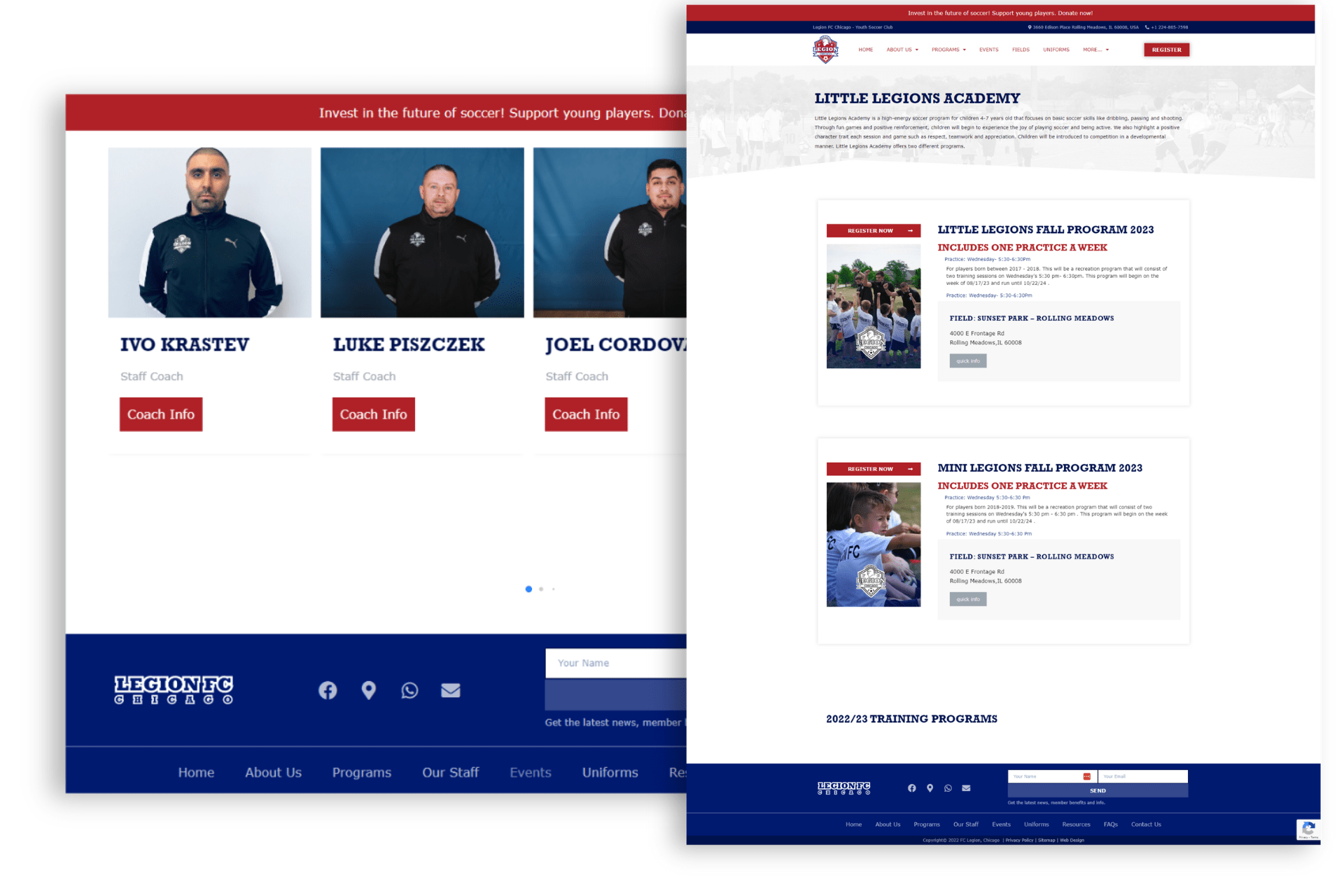Open WhatsApp icon in left page footer
Screen dimensions: 1344x896
[409, 690]
